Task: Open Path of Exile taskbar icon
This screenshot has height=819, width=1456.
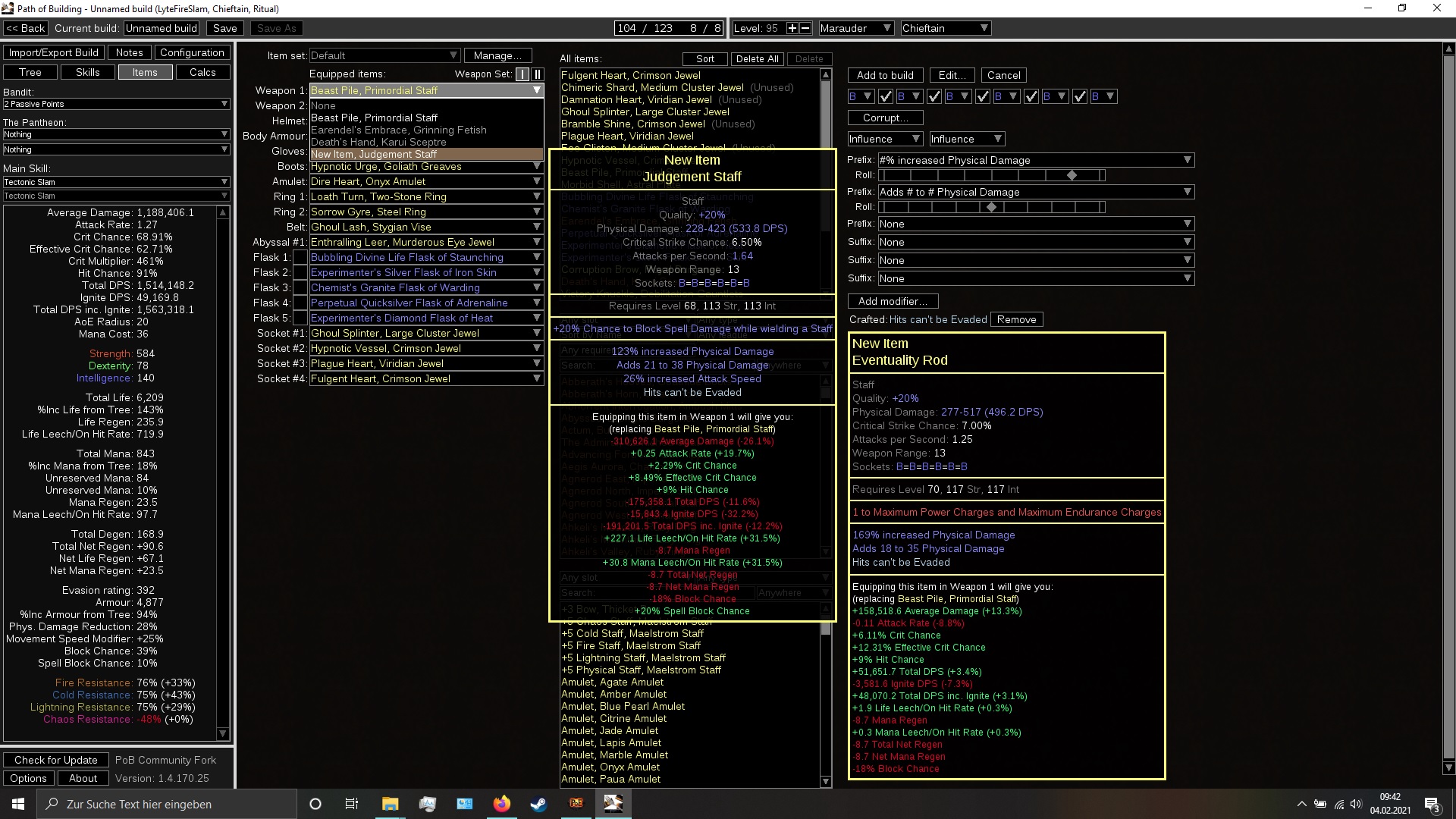Action: tap(576, 804)
